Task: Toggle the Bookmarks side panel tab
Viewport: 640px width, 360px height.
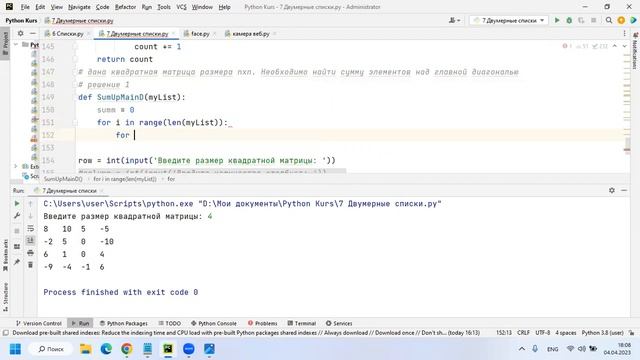Action: [5, 255]
